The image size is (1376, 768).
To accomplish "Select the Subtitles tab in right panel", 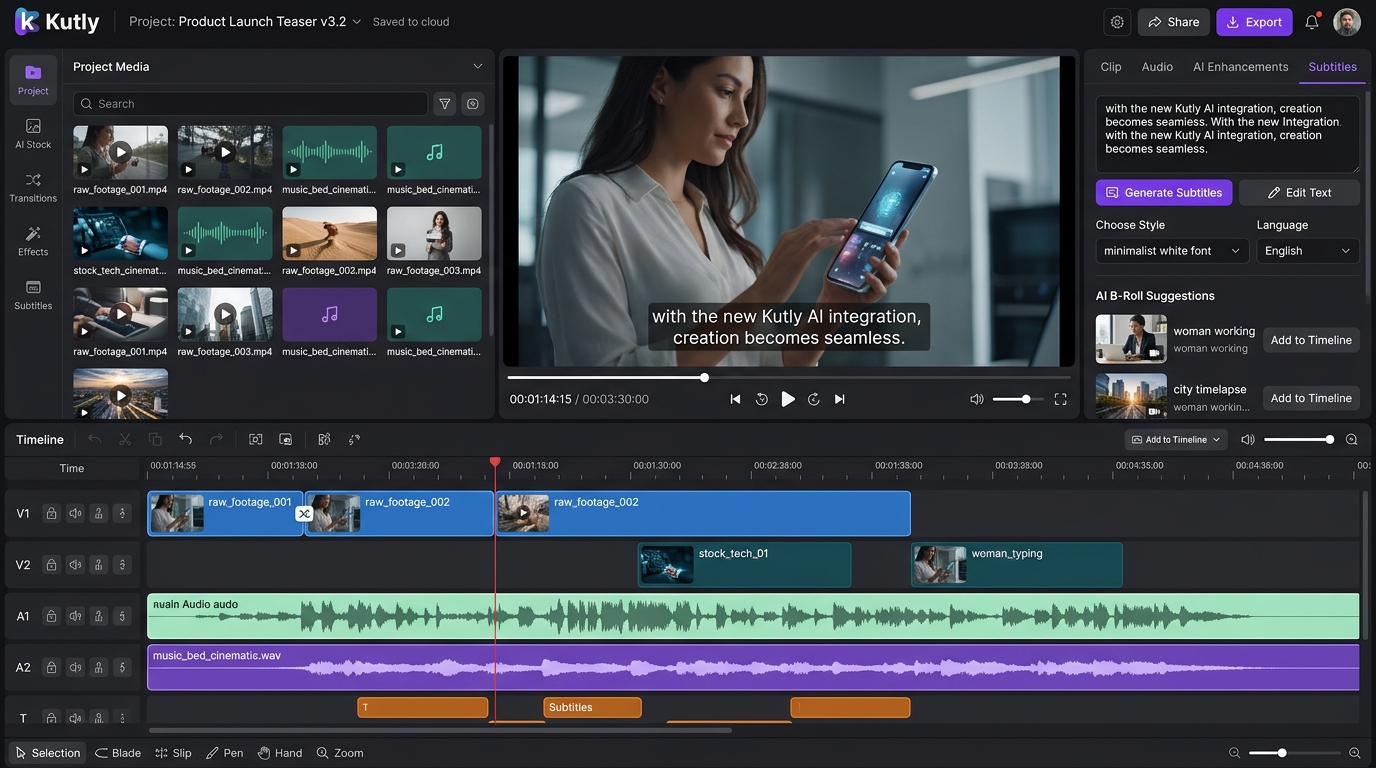I will (1333, 67).
